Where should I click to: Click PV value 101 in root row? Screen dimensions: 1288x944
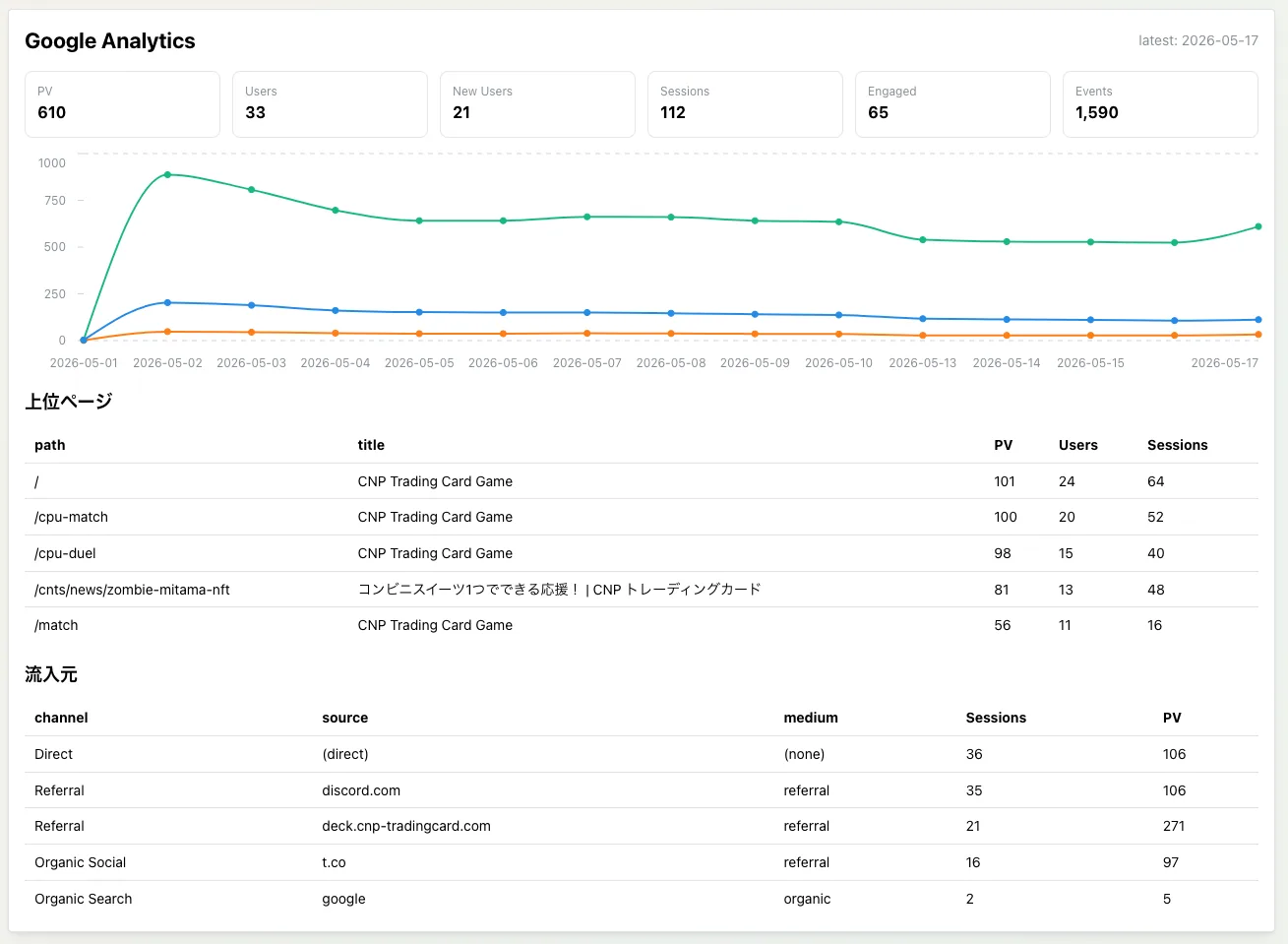pos(1005,481)
